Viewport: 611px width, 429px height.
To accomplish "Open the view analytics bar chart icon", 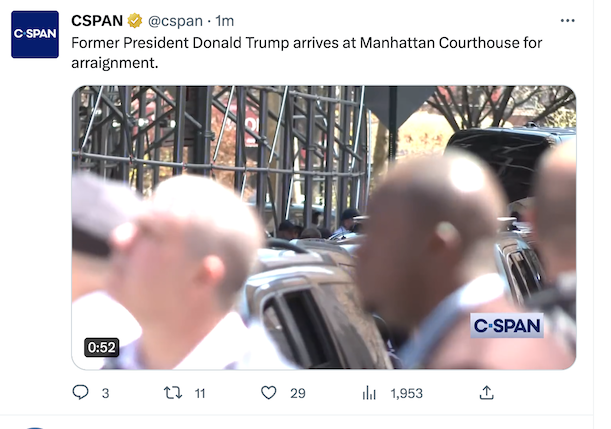I will 369,393.
